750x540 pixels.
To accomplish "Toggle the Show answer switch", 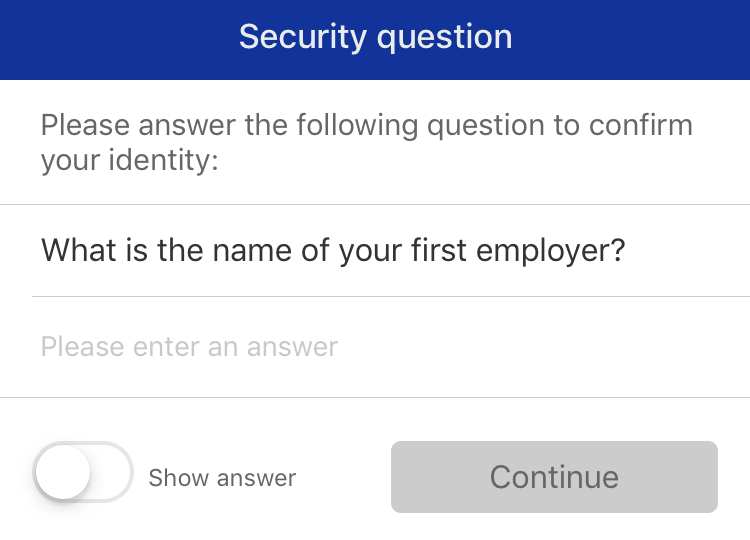I will (83, 472).
